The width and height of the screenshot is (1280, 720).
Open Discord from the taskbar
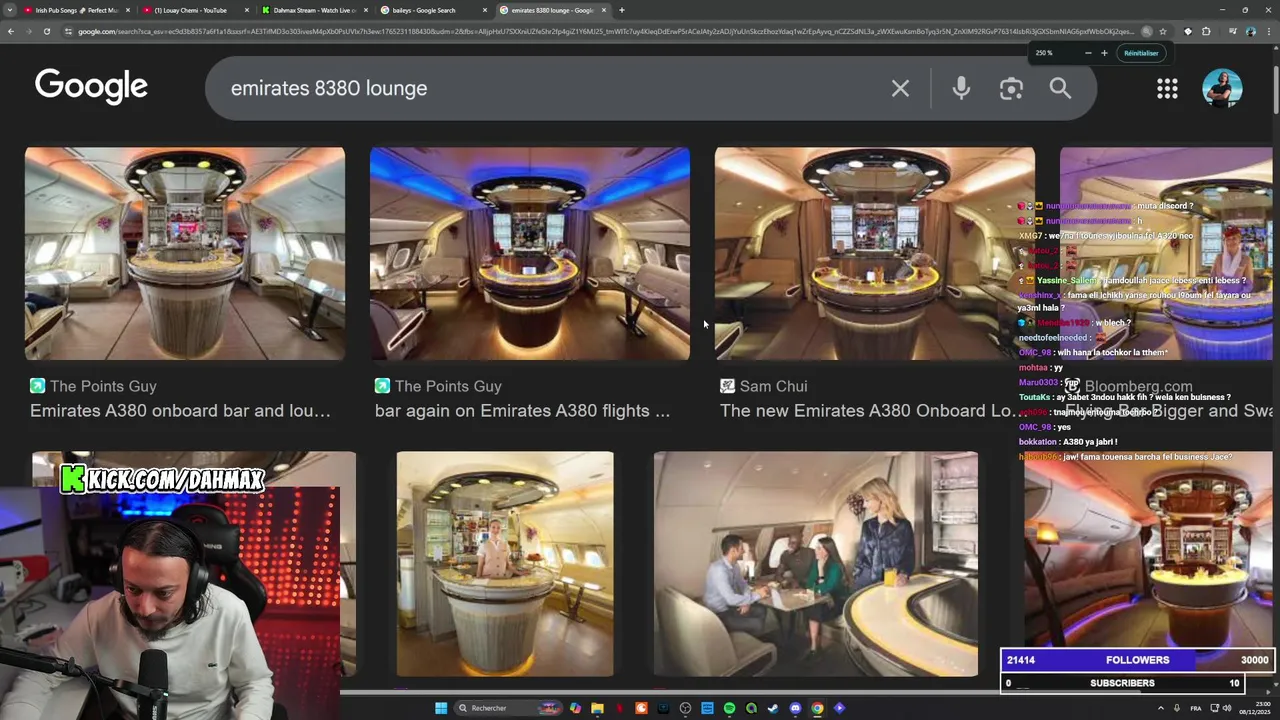(795, 708)
